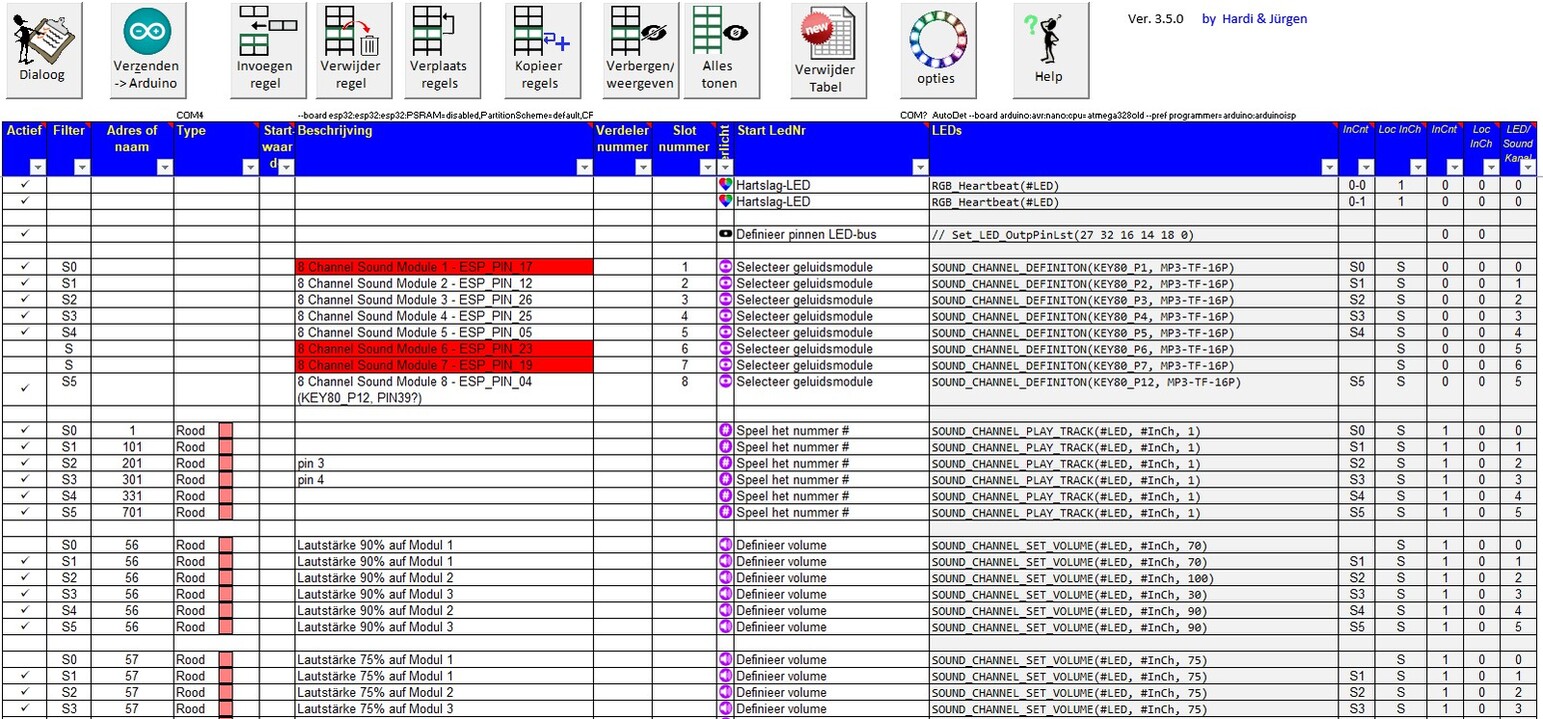This screenshot has height=719, width=1543.
Task: Click Verwijder regel trash icon
Action: click(x=357, y=50)
